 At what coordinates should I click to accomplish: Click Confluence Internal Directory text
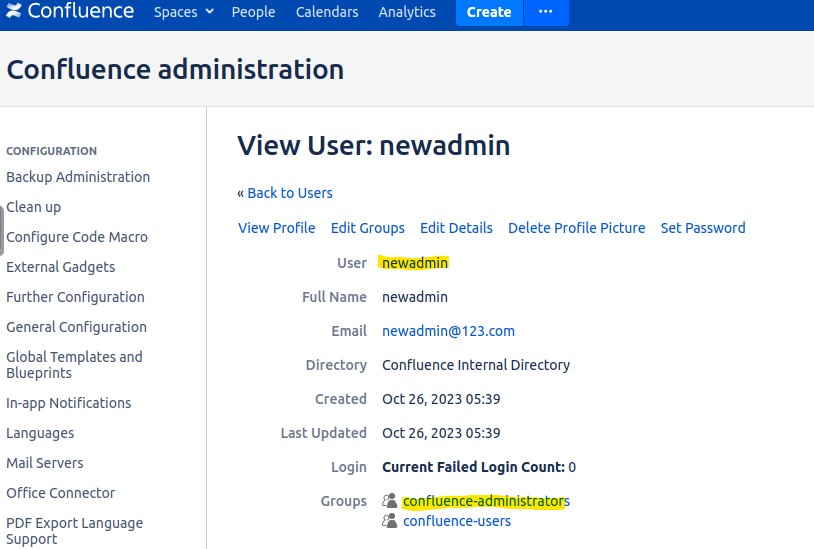[476, 365]
